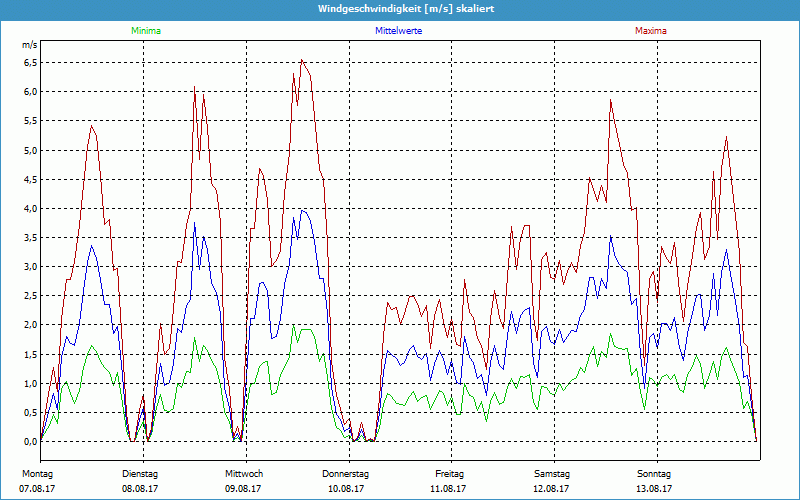Click the 5,5 y-axis value

pos(30,121)
